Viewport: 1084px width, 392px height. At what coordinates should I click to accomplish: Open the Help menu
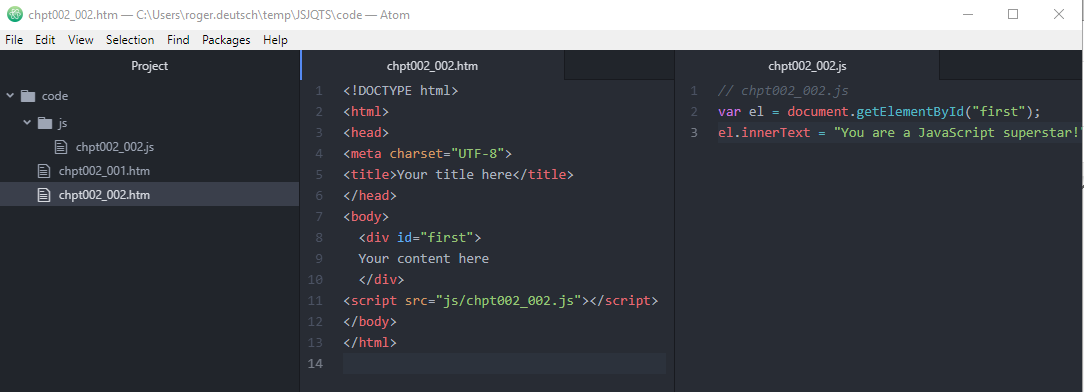[275, 40]
